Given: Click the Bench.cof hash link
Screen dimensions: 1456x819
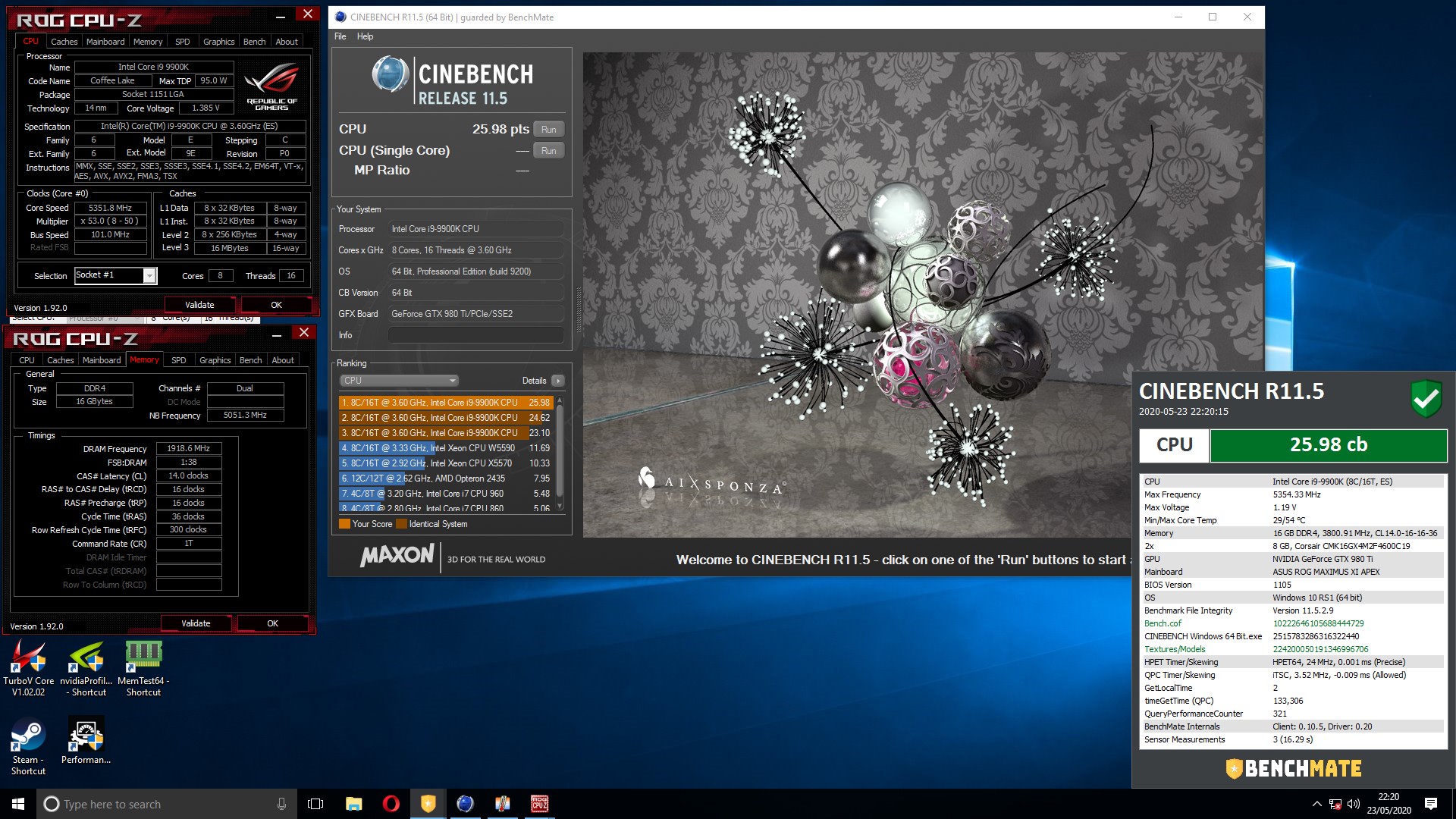Looking at the screenshot, I should coord(1318,623).
